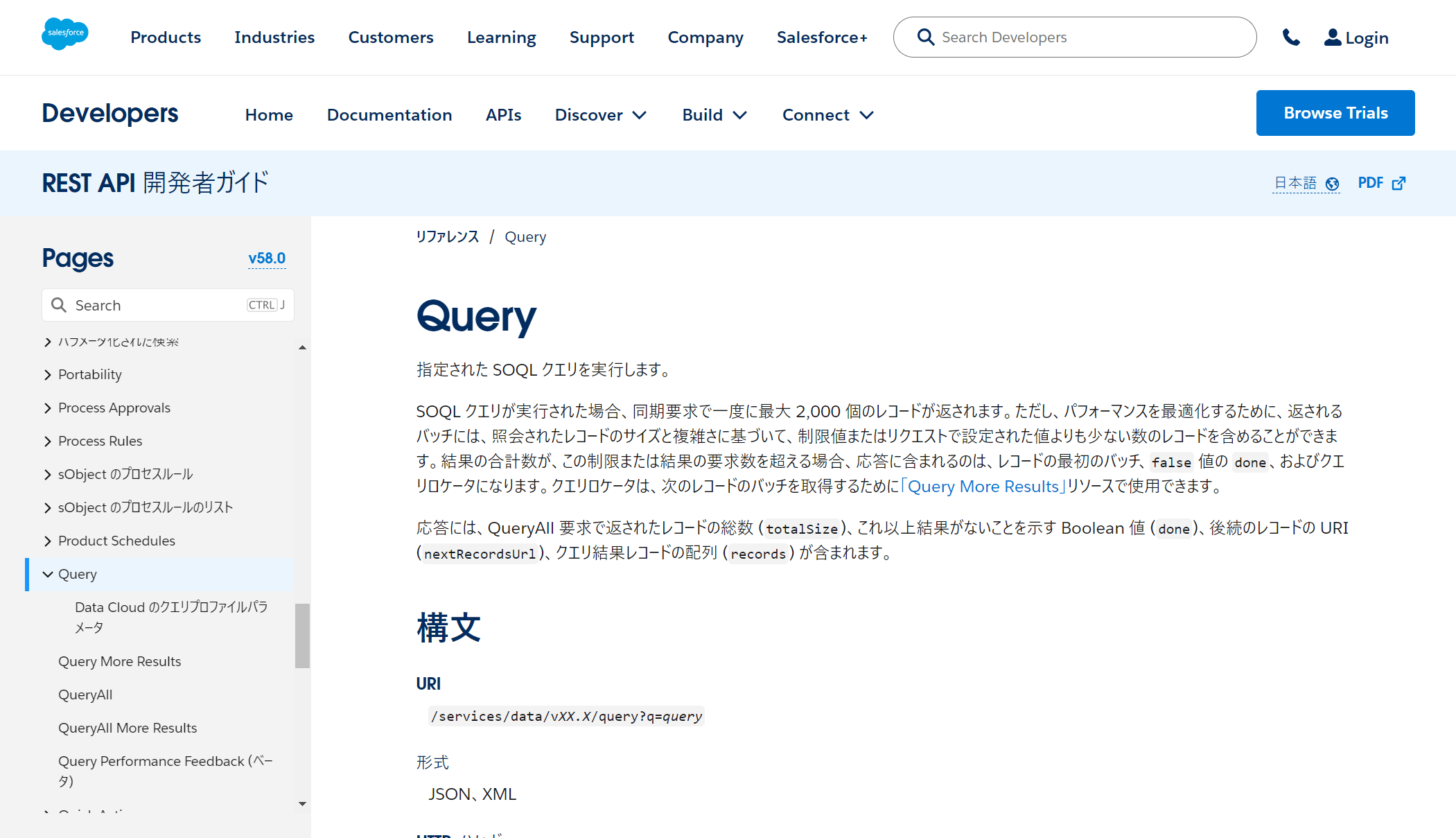
Task: Click the phone contact icon
Action: pyautogui.click(x=1290, y=37)
